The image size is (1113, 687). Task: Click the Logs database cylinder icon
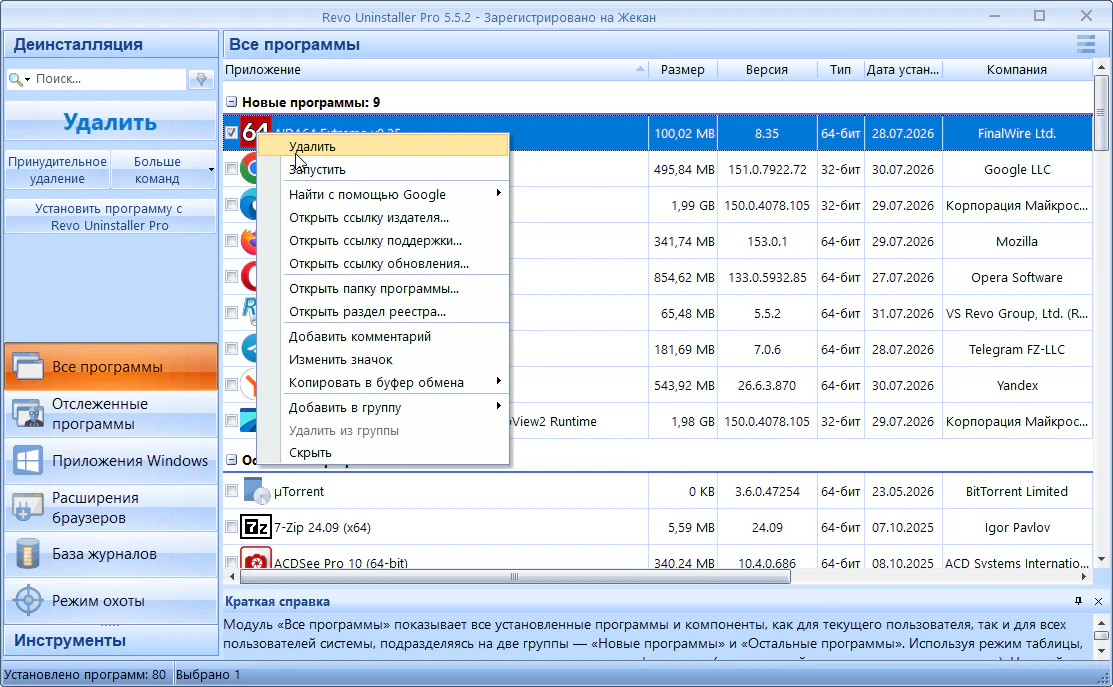[x=28, y=554]
